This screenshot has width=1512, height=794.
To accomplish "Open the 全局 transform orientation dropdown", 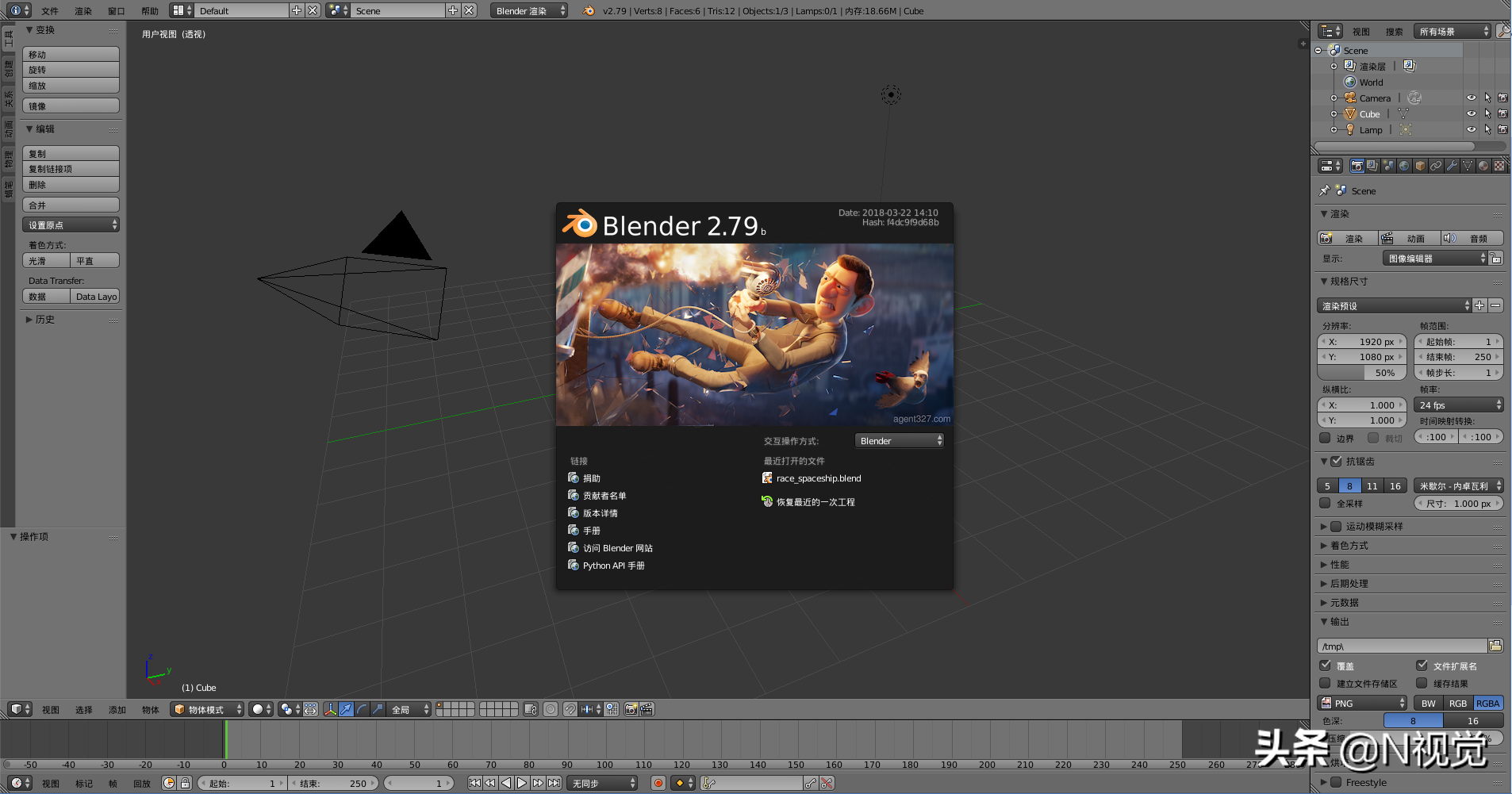I will pos(409,709).
